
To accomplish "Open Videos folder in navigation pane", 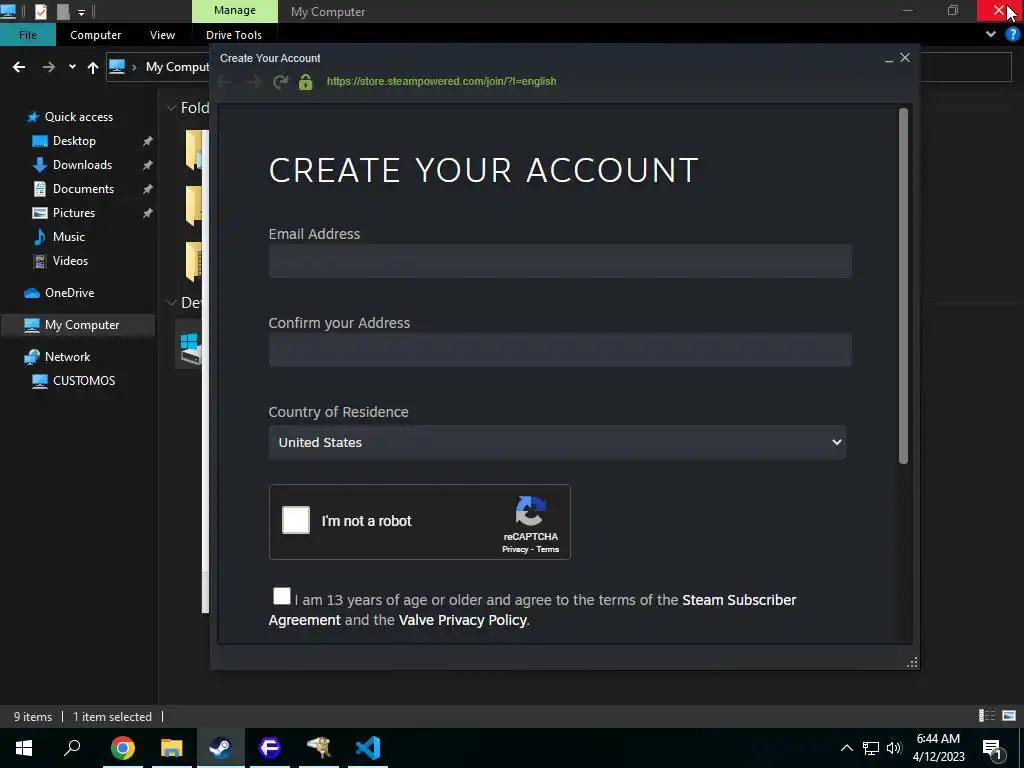I will 70,261.
